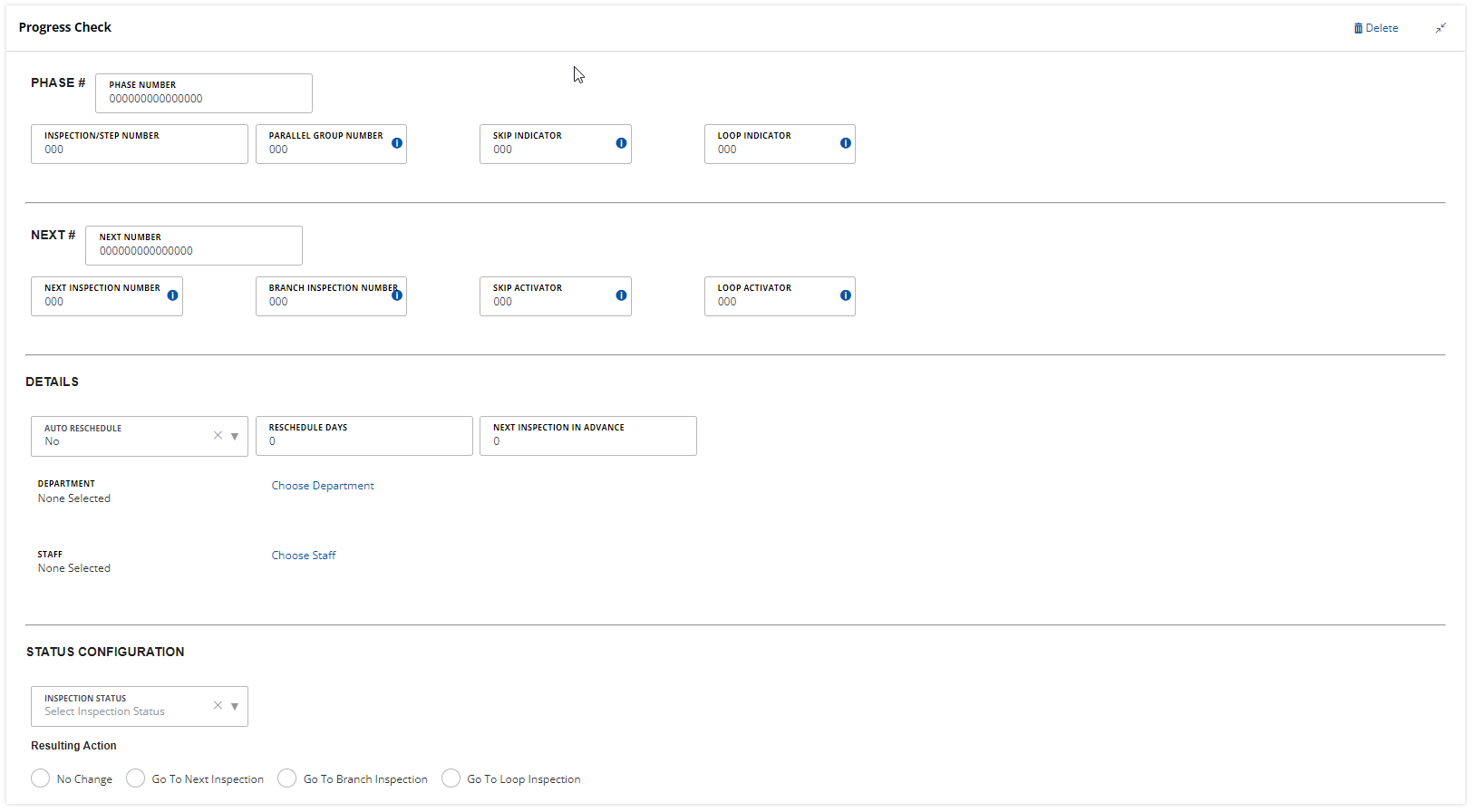1474x812 pixels.
Task: Expand the Auto Reschedule dropdown
Action: tap(235, 436)
